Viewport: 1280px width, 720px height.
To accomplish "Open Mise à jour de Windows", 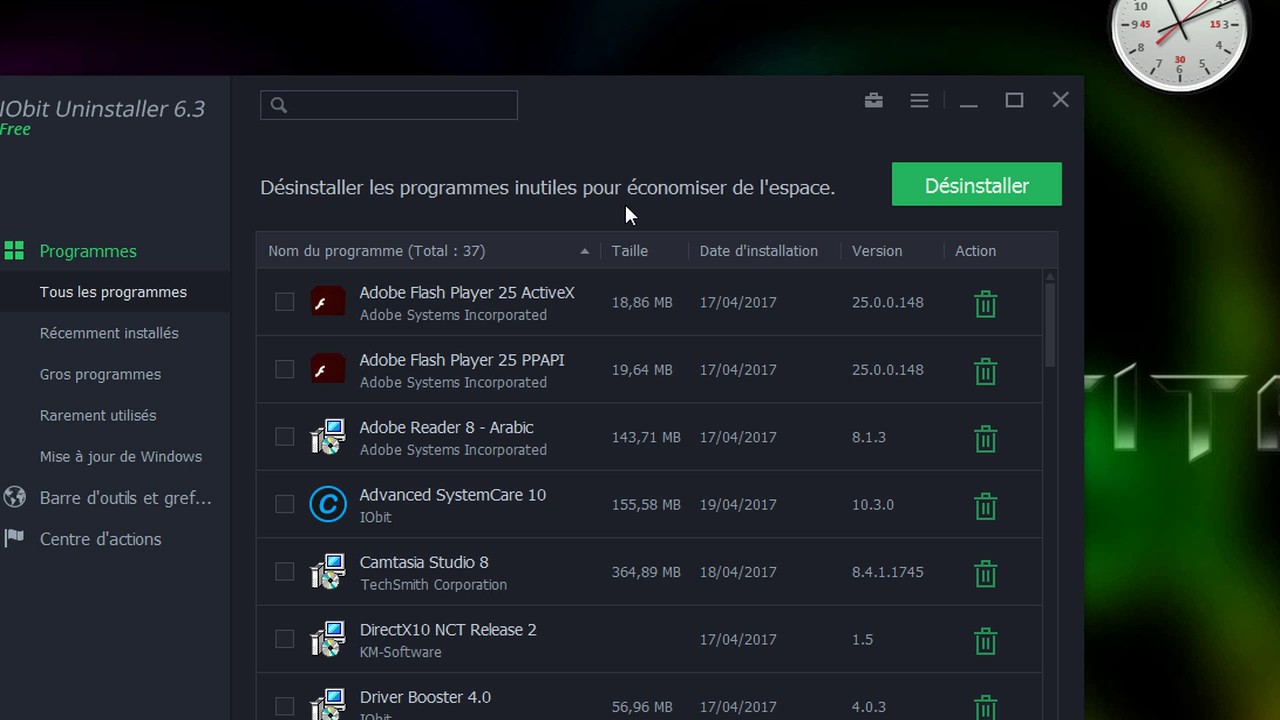I will tap(121, 456).
